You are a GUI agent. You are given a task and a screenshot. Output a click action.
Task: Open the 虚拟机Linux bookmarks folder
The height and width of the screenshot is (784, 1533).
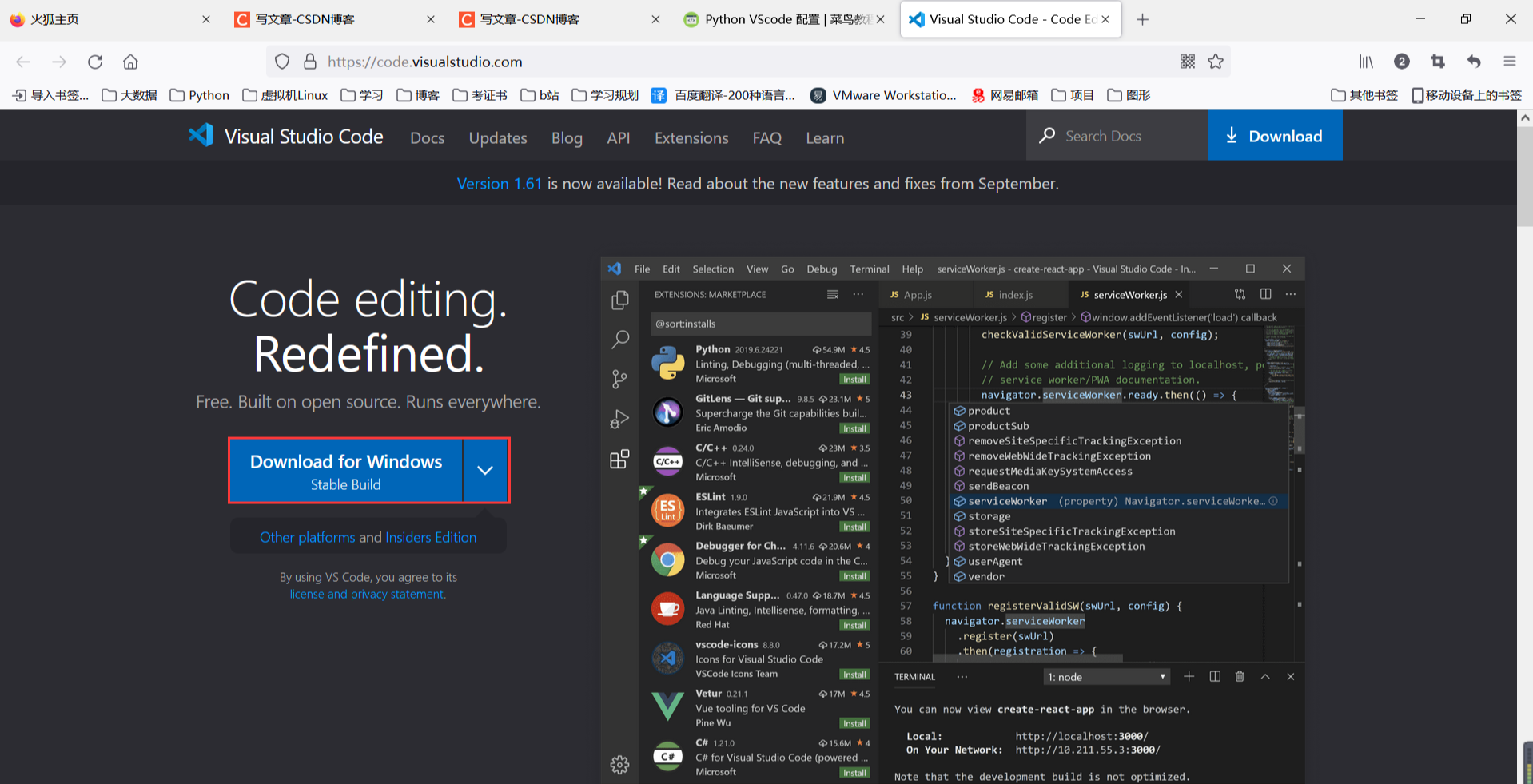click(x=285, y=95)
